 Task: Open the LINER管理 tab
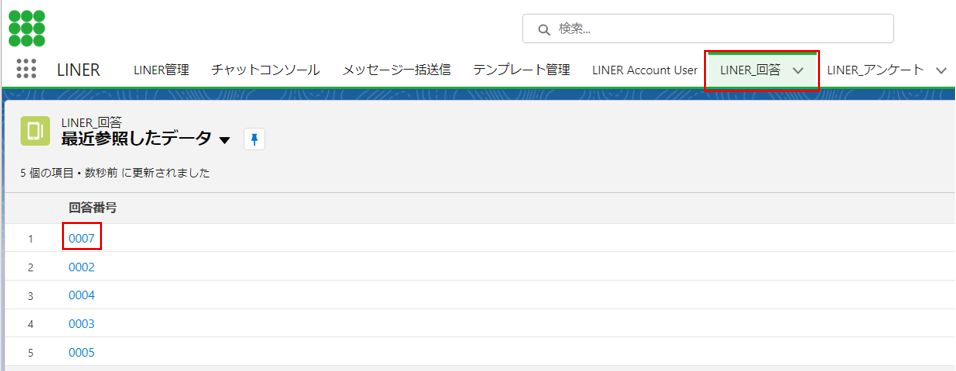pyautogui.click(x=161, y=70)
